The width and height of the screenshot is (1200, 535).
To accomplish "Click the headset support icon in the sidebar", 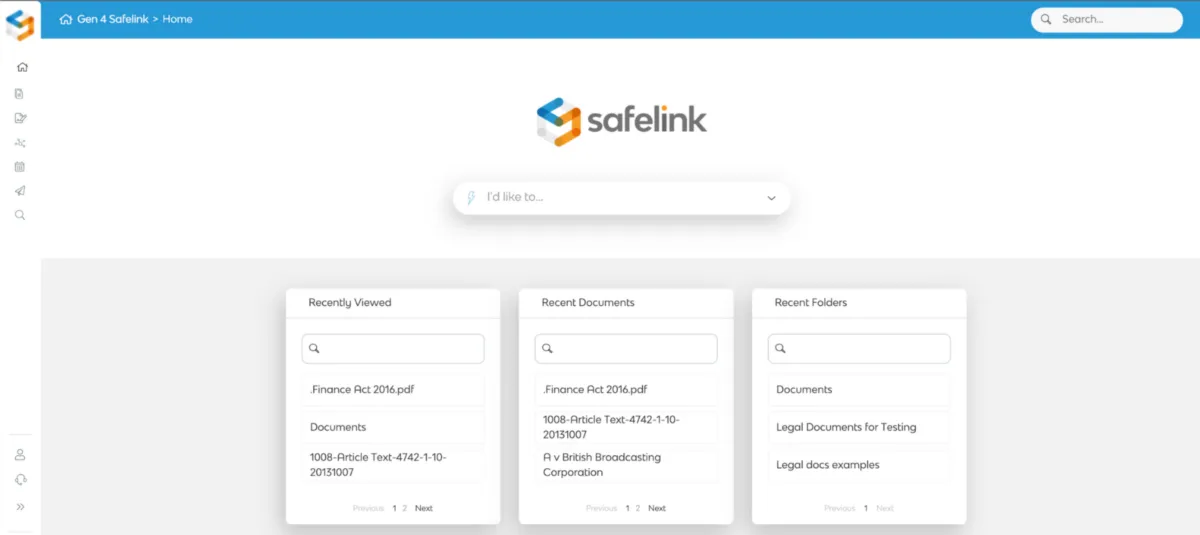I will (20, 480).
